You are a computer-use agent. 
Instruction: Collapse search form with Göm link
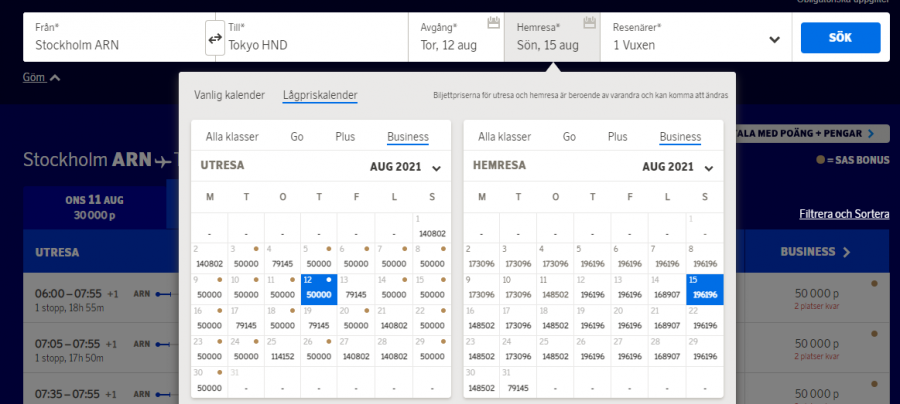41,77
